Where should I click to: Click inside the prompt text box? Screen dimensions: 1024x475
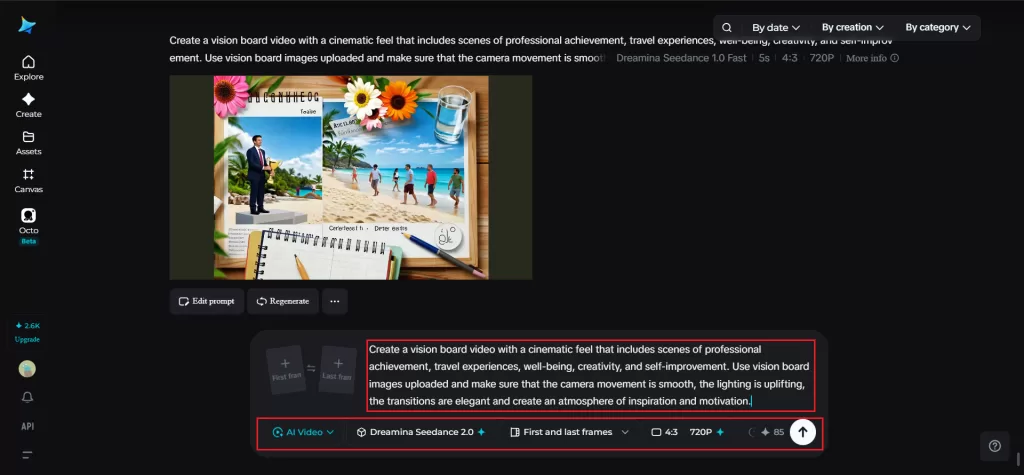tap(590, 375)
